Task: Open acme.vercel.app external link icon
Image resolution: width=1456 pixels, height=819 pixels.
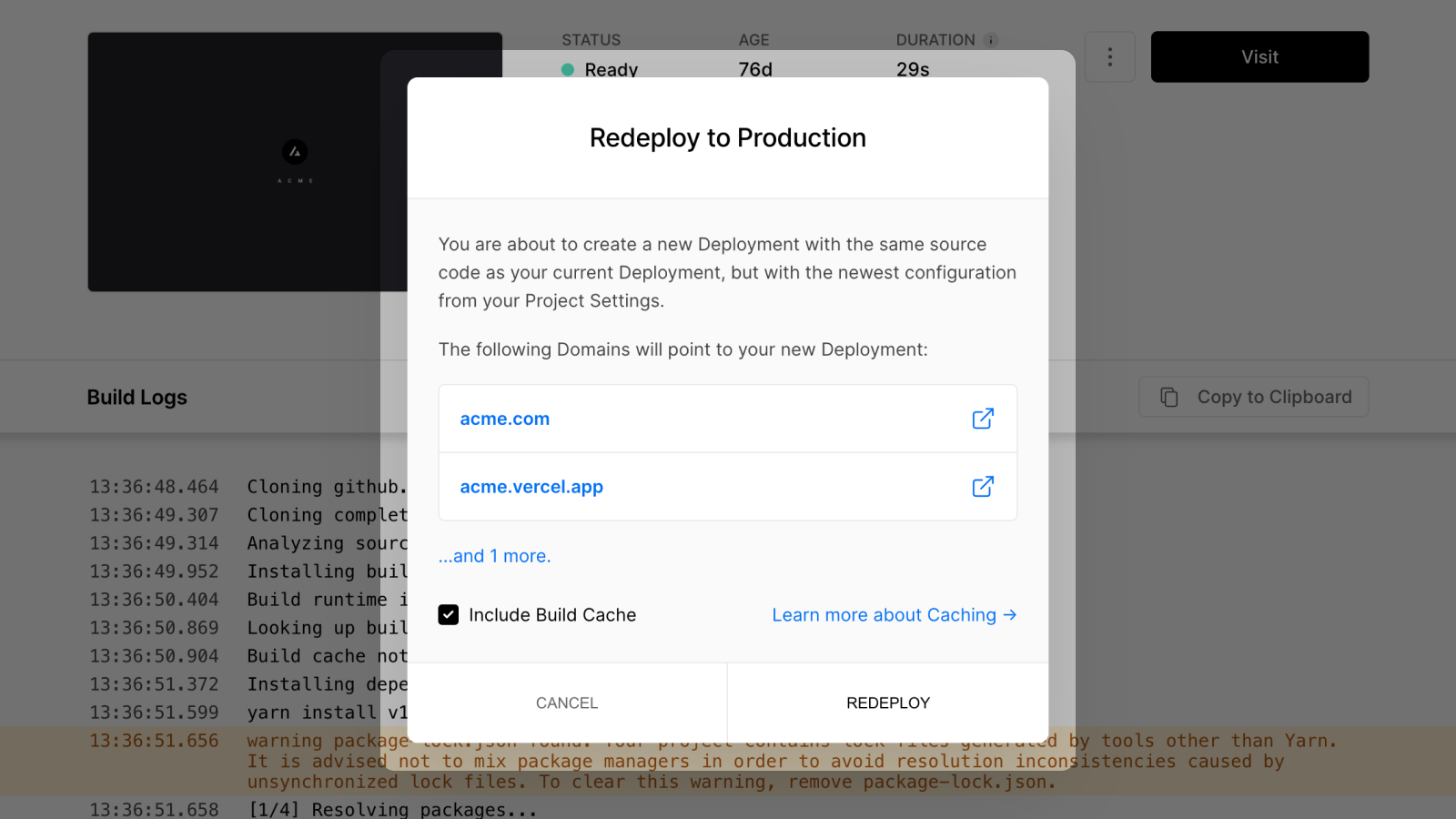Action: click(x=983, y=487)
